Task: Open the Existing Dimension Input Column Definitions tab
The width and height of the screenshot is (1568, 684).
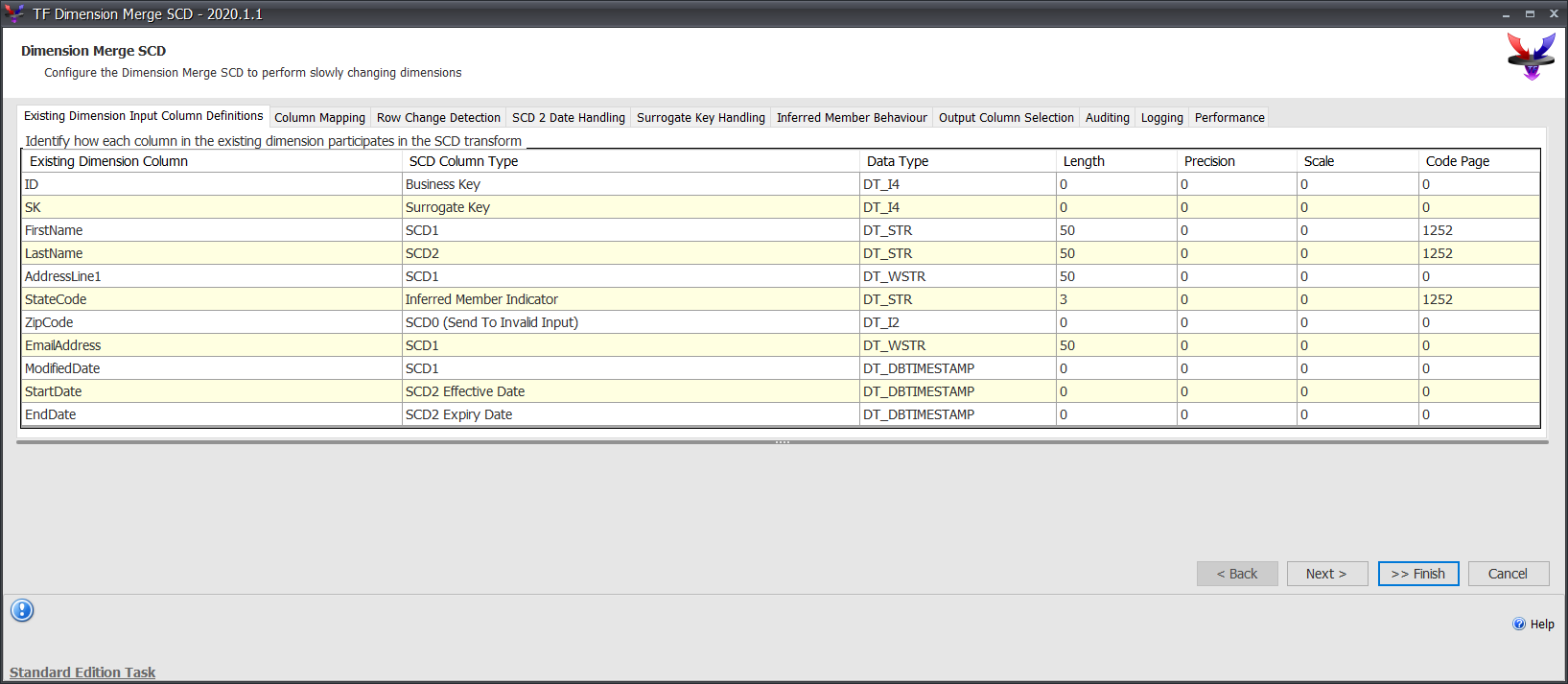Action: tap(144, 116)
